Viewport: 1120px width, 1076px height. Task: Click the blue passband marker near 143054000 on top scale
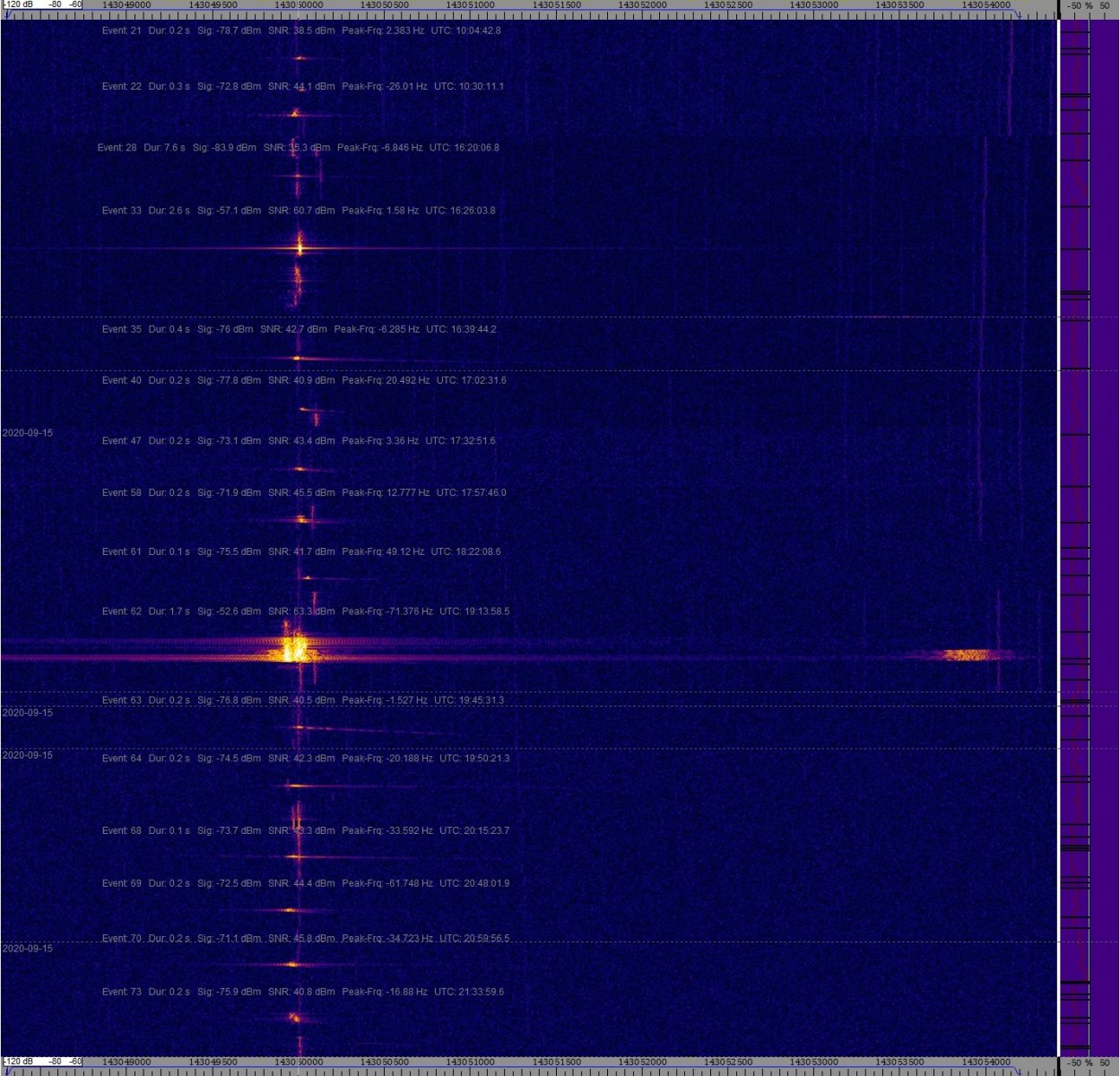(x=1017, y=13)
